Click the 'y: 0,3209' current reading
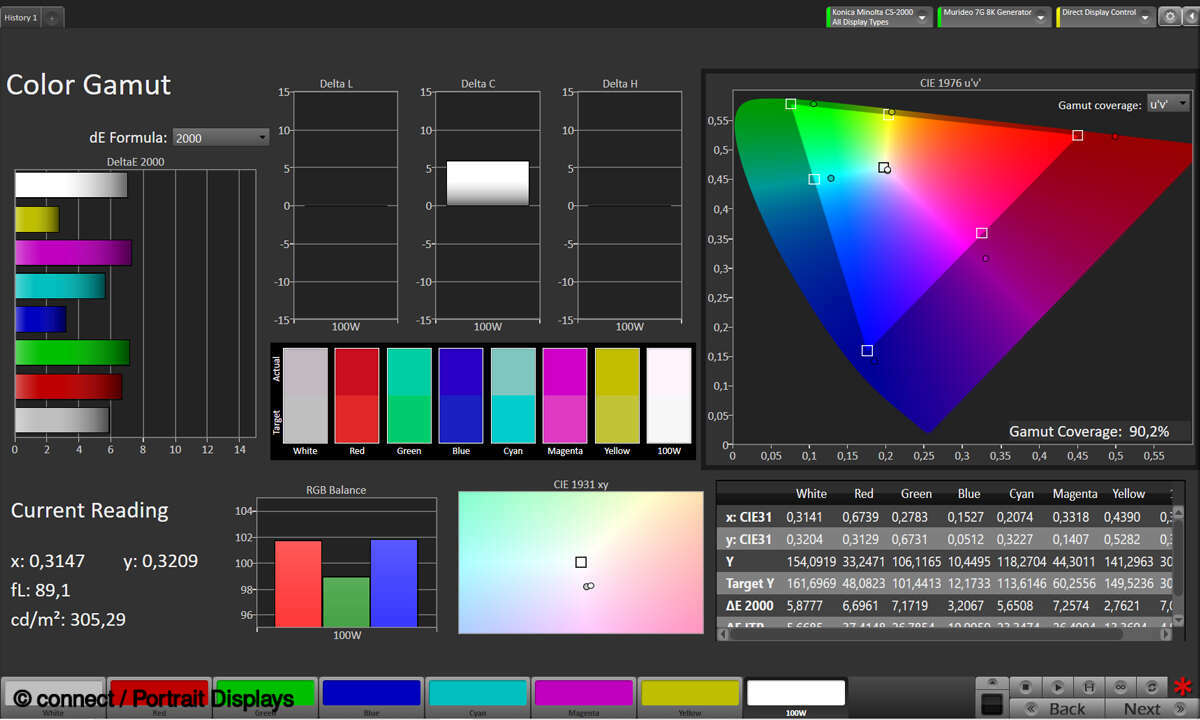Viewport: 1200px width, 720px height. pos(161,560)
